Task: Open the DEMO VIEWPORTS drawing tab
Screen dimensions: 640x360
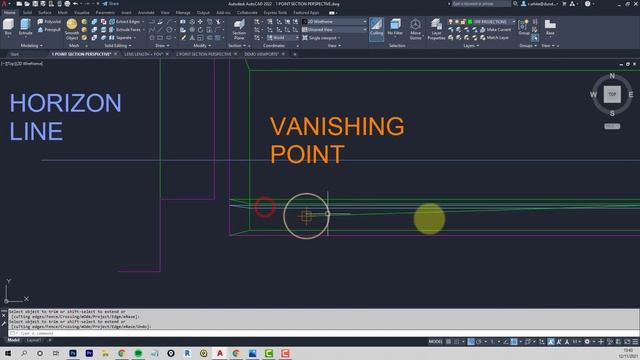Action: [261, 54]
